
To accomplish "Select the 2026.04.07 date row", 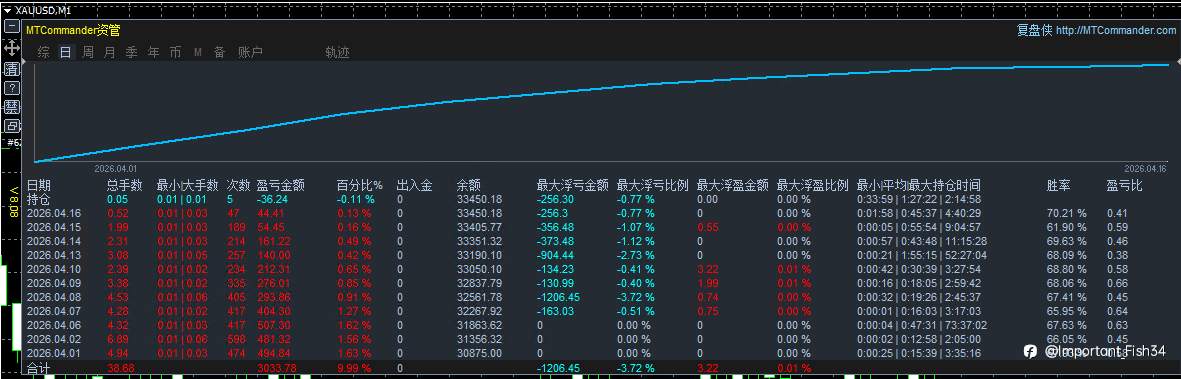I will pos(53,311).
